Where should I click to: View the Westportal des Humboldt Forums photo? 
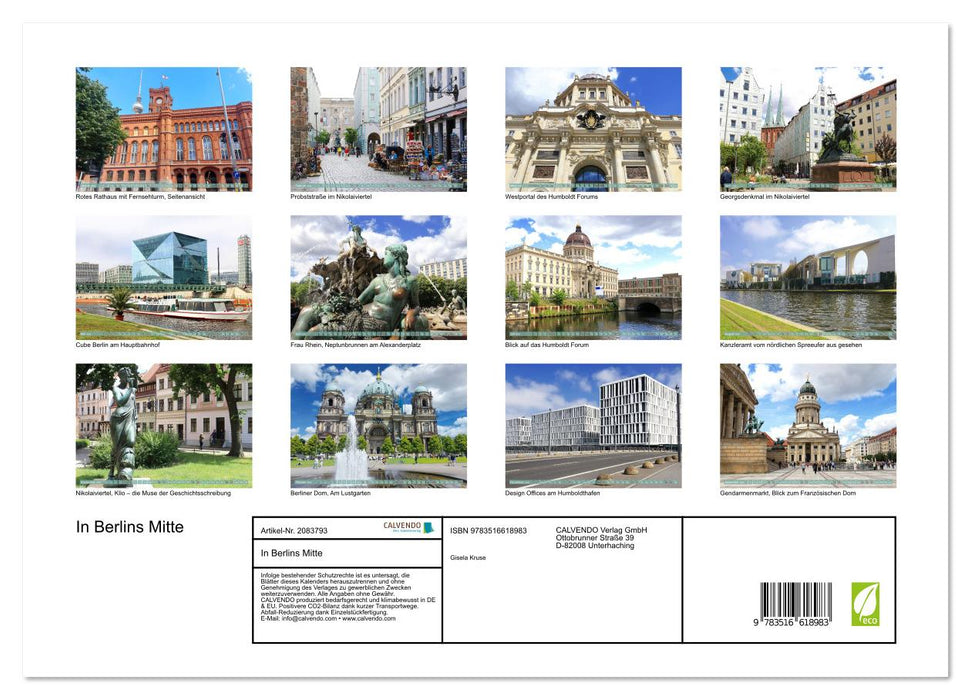[x=592, y=126]
